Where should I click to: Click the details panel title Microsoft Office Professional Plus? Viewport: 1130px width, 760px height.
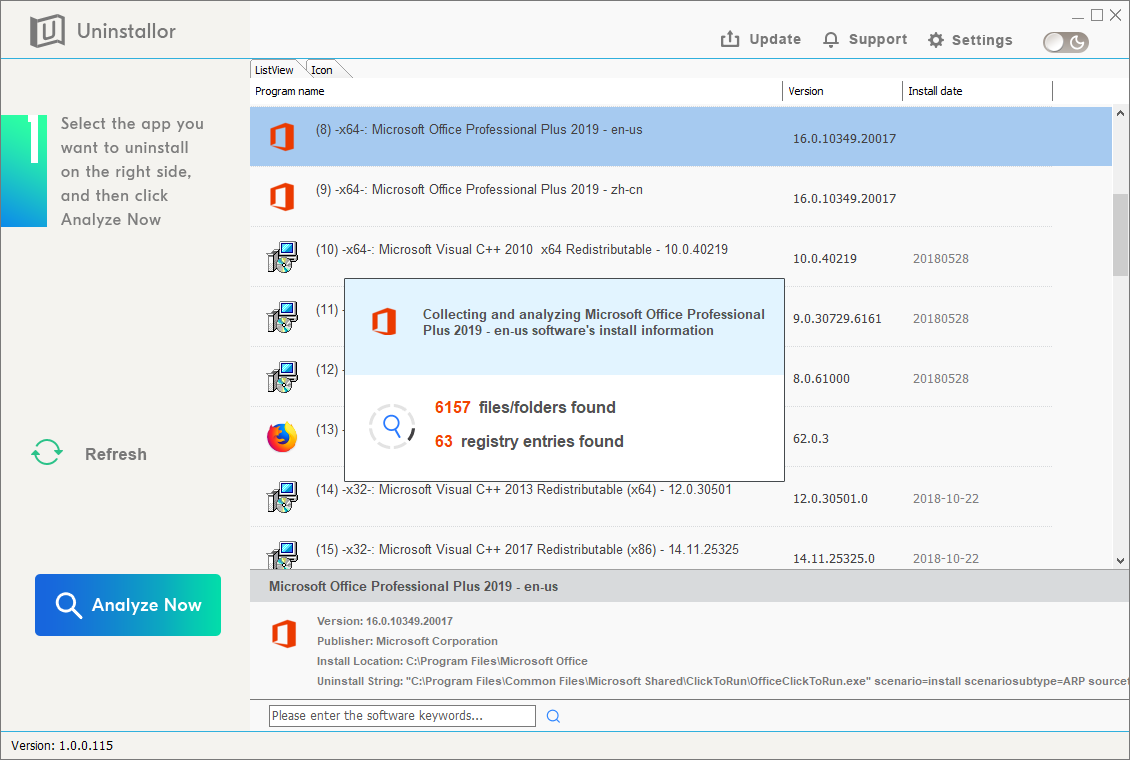click(x=414, y=586)
